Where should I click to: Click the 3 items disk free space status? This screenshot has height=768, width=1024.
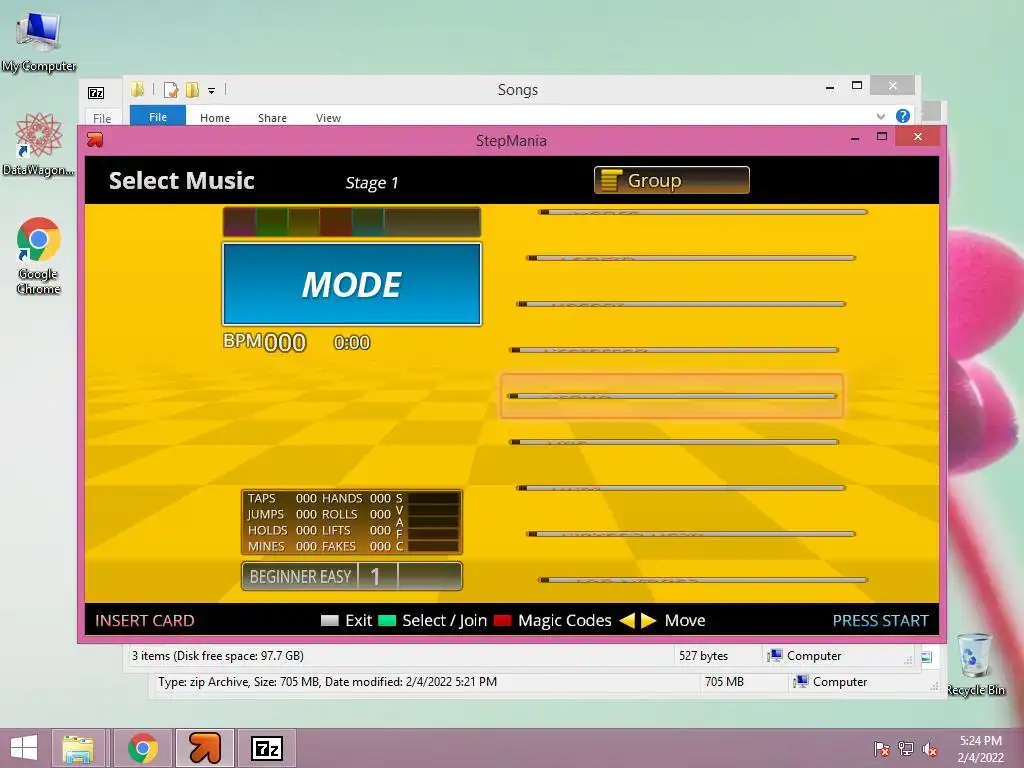tap(217, 656)
